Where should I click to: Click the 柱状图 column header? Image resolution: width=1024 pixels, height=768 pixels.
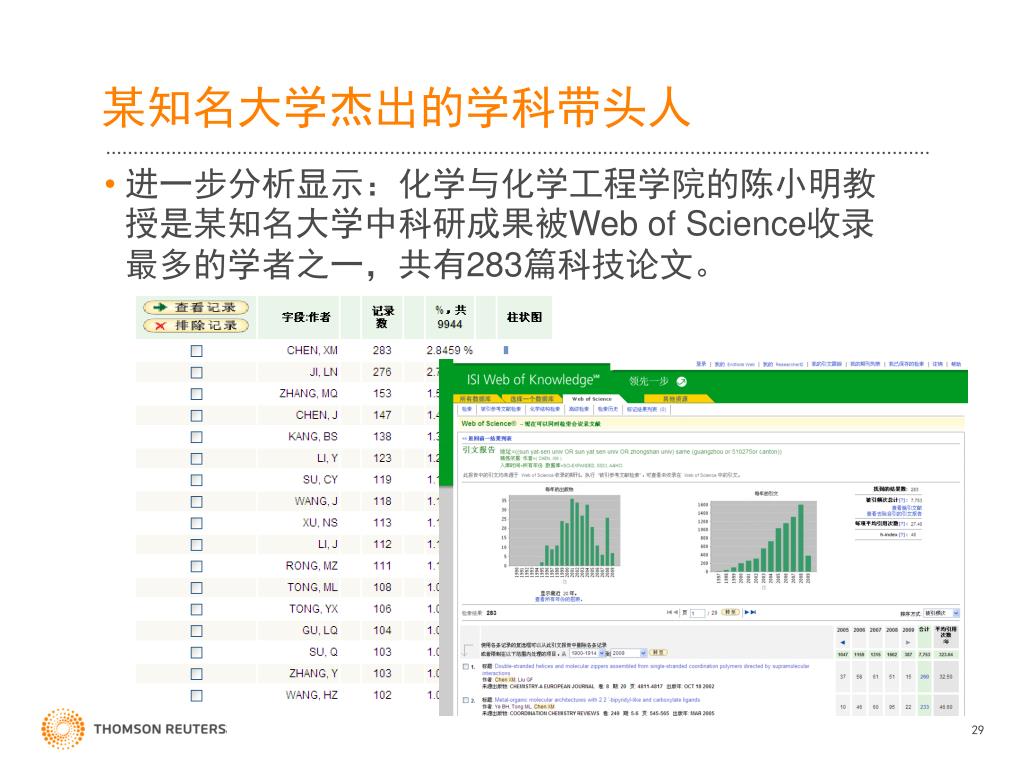pos(524,317)
